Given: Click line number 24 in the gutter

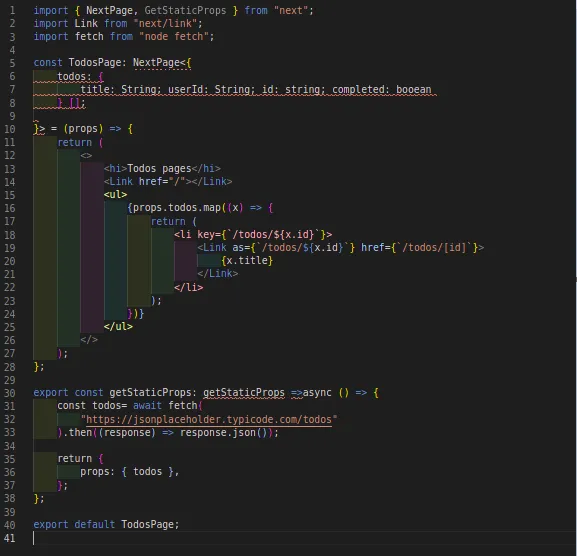Looking at the screenshot, I should (x=10, y=314).
